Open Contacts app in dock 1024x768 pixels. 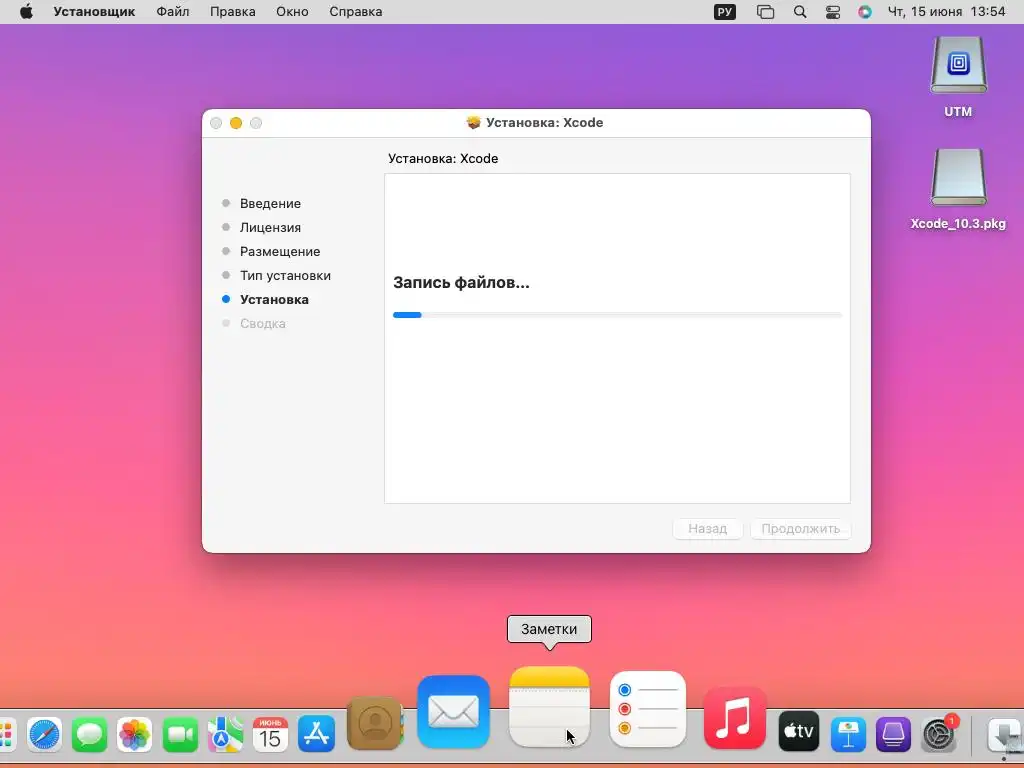[375, 724]
